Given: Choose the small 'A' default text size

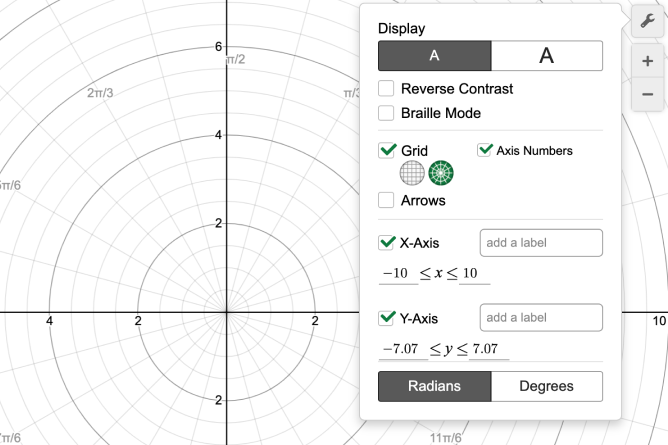Looking at the screenshot, I should [434, 56].
